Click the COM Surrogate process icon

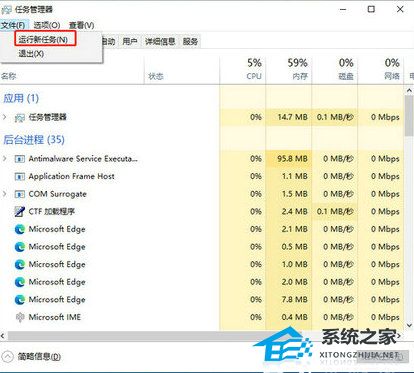[x=20, y=194]
